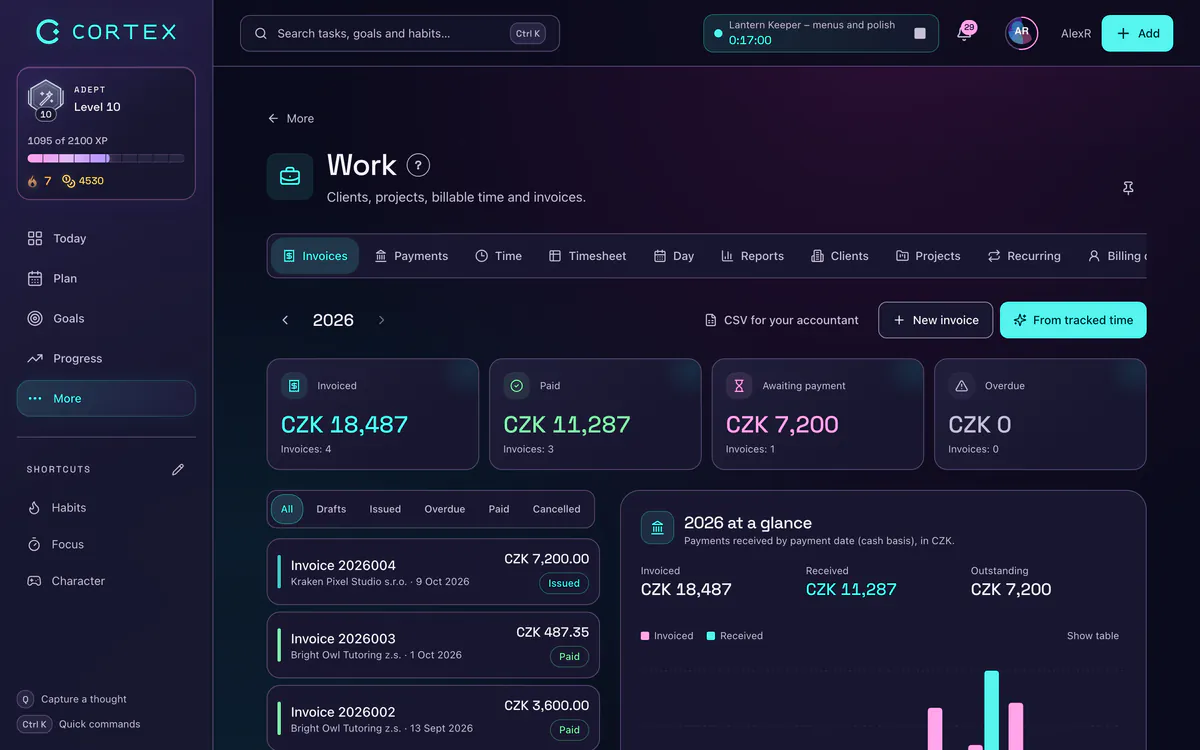Screen dimensions: 1200x750
Task: Click the help question mark beside Work
Action: [x=418, y=165]
